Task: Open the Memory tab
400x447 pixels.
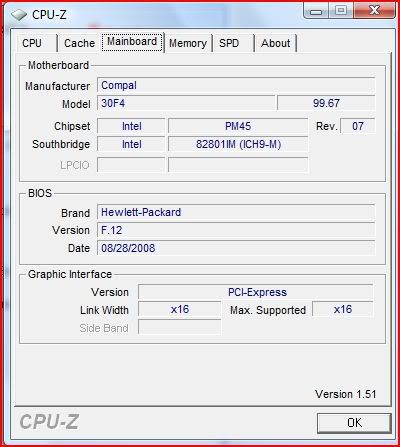Action: [188, 43]
